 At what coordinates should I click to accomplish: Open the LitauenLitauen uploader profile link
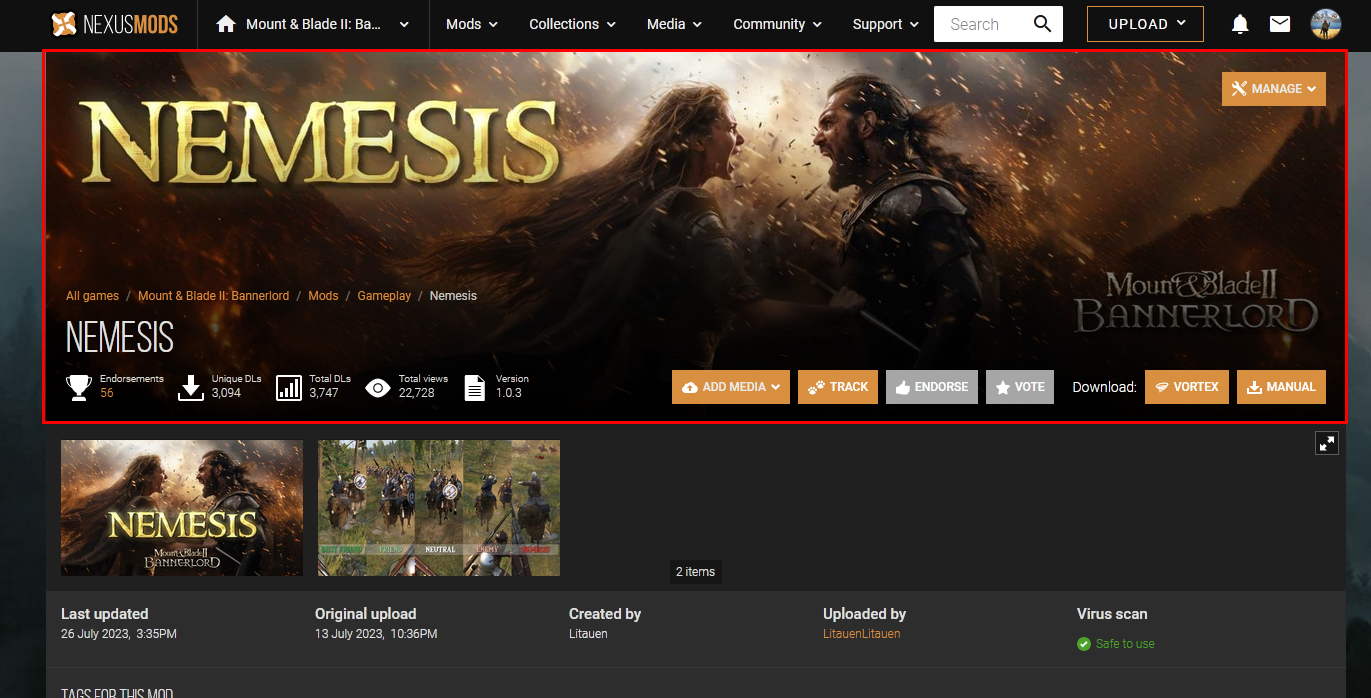[x=861, y=634]
